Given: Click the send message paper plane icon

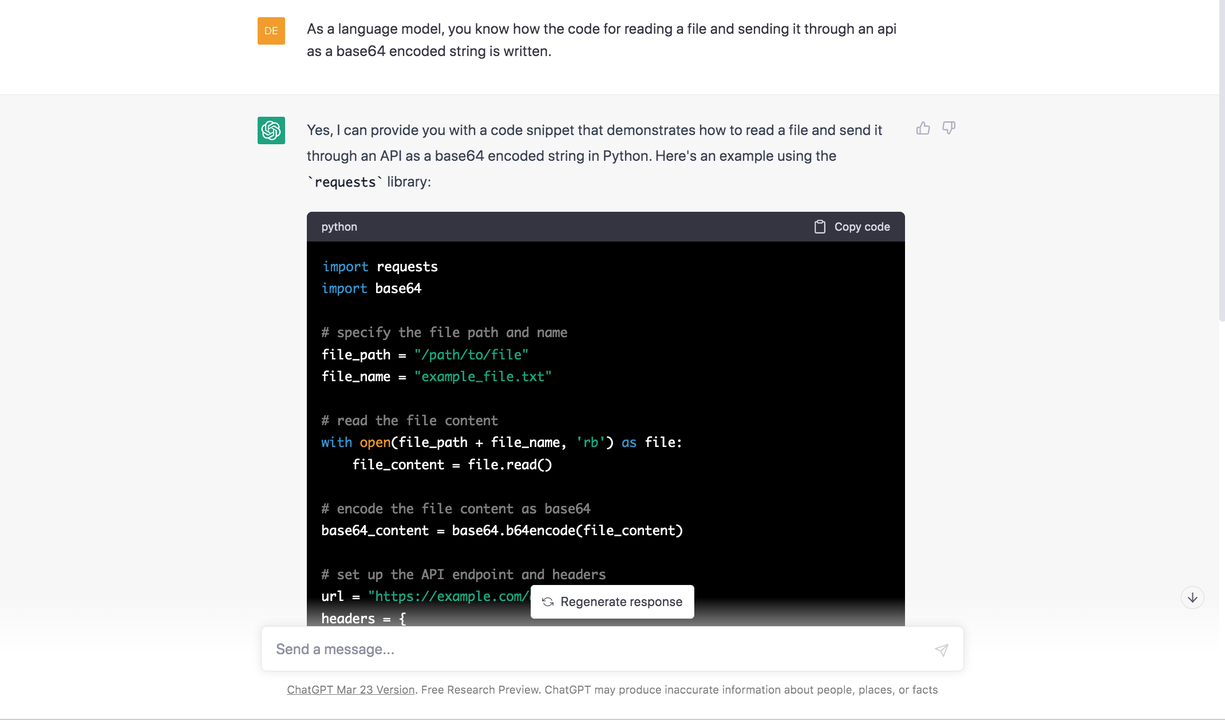Looking at the screenshot, I should tap(941, 649).
